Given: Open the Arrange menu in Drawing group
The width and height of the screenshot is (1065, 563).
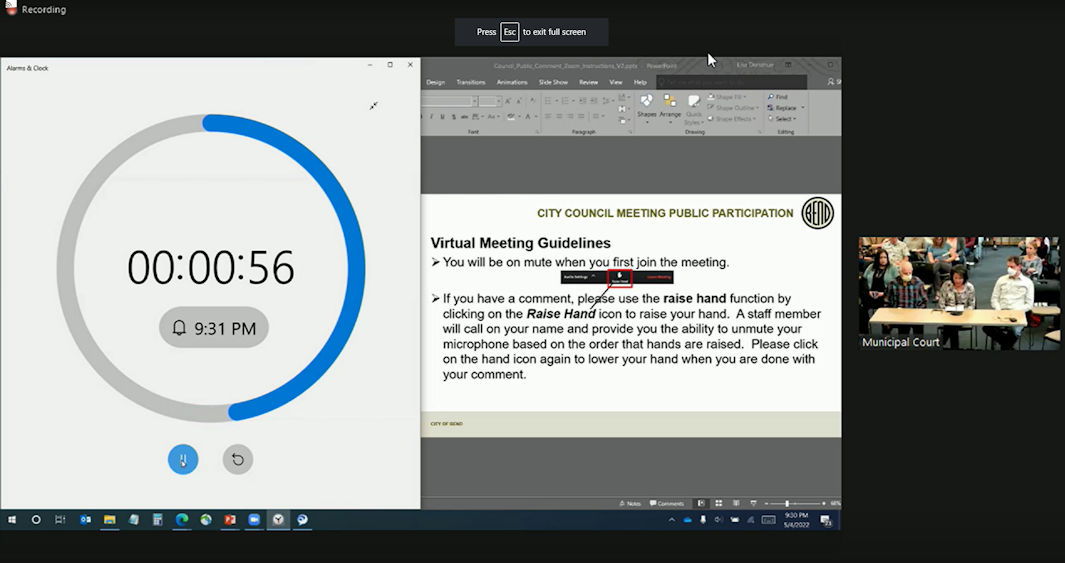Looking at the screenshot, I should click(x=670, y=107).
